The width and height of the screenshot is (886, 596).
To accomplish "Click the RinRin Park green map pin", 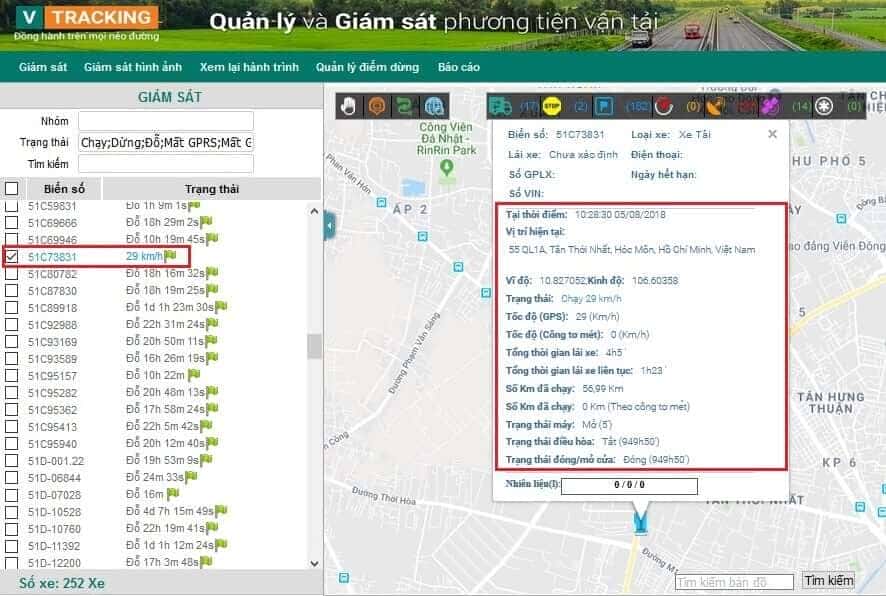I will [x=447, y=168].
